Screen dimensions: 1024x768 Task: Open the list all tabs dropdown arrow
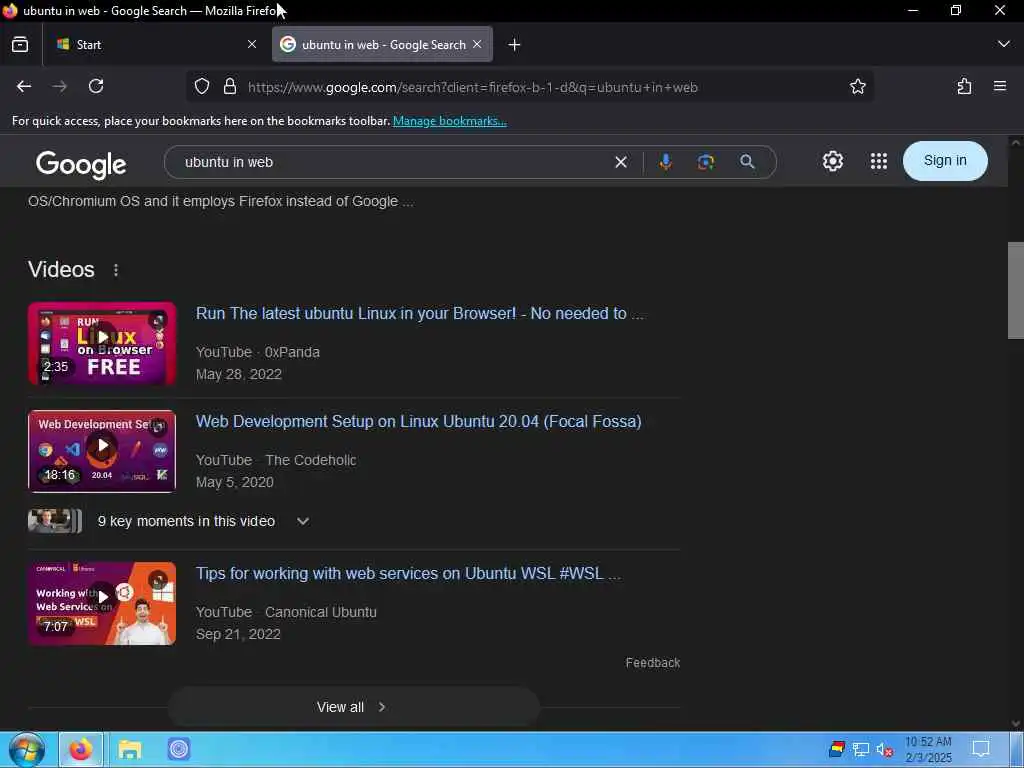tap(1004, 44)
